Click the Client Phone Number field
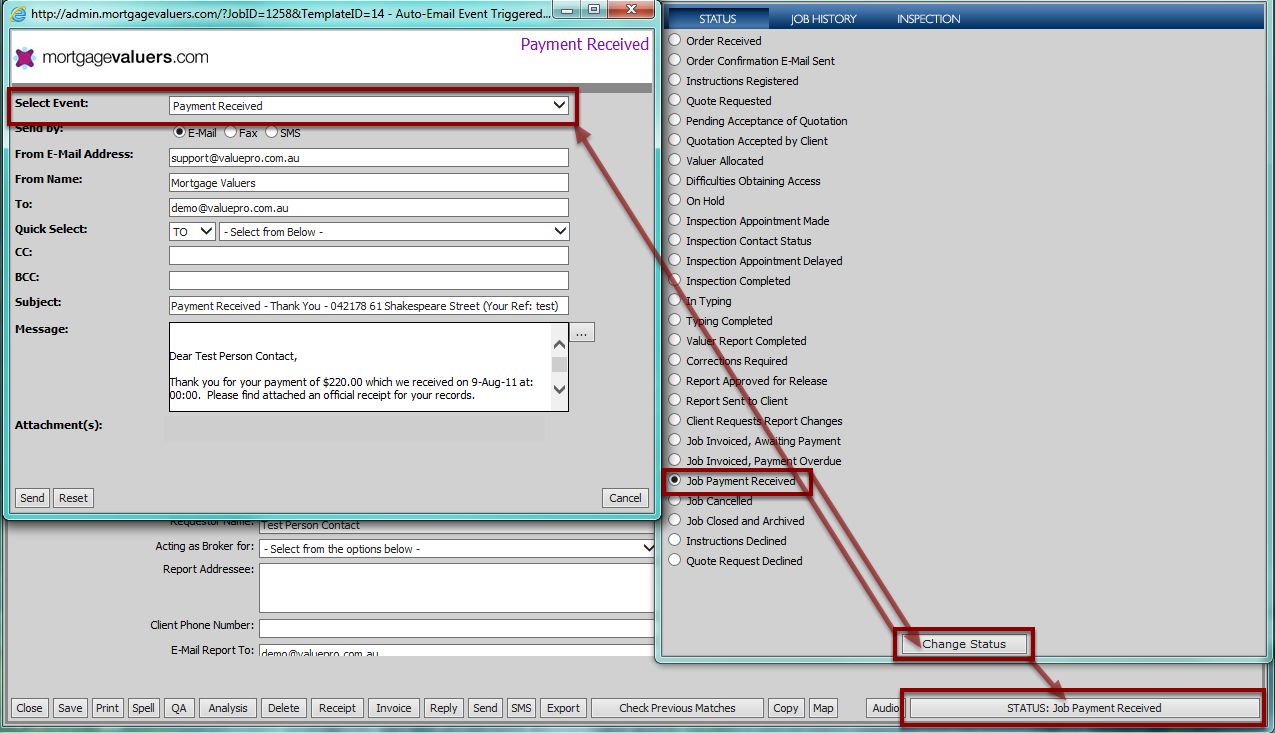This screenshot has width=1275, height=733. click(457, 628)
